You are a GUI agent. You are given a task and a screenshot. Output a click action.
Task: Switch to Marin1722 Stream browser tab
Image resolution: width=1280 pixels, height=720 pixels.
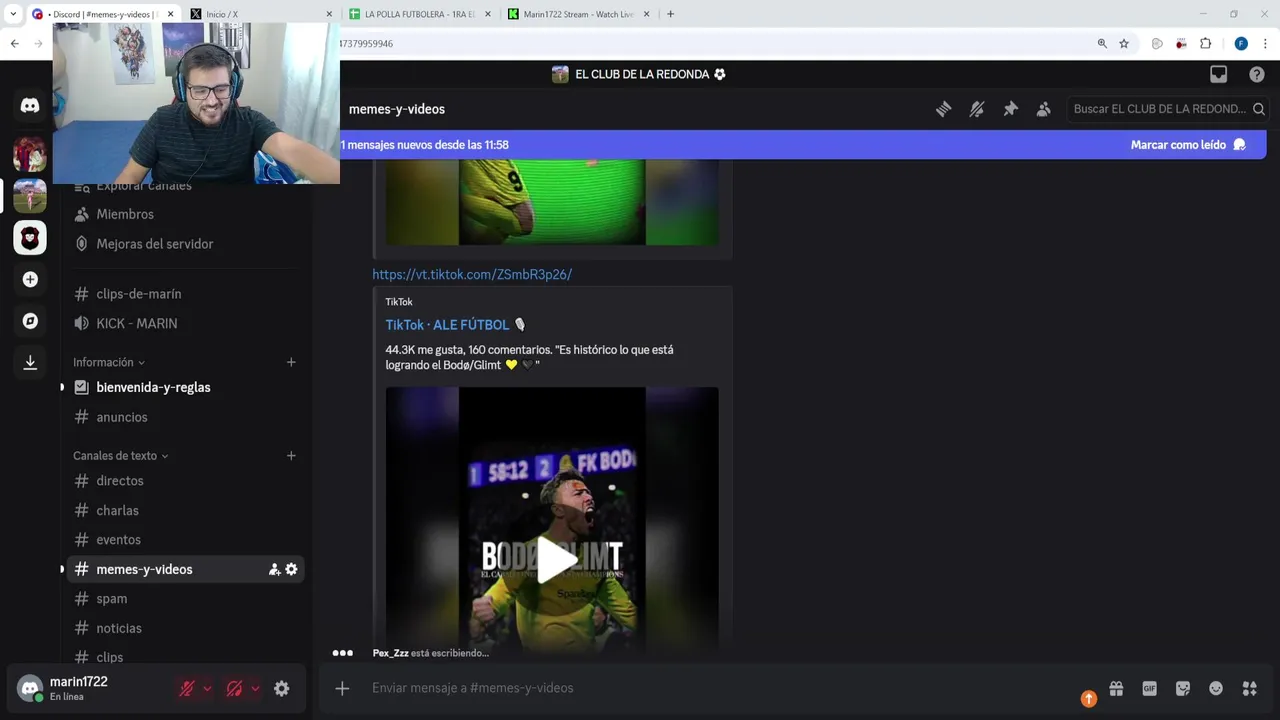tap(580, 14)
